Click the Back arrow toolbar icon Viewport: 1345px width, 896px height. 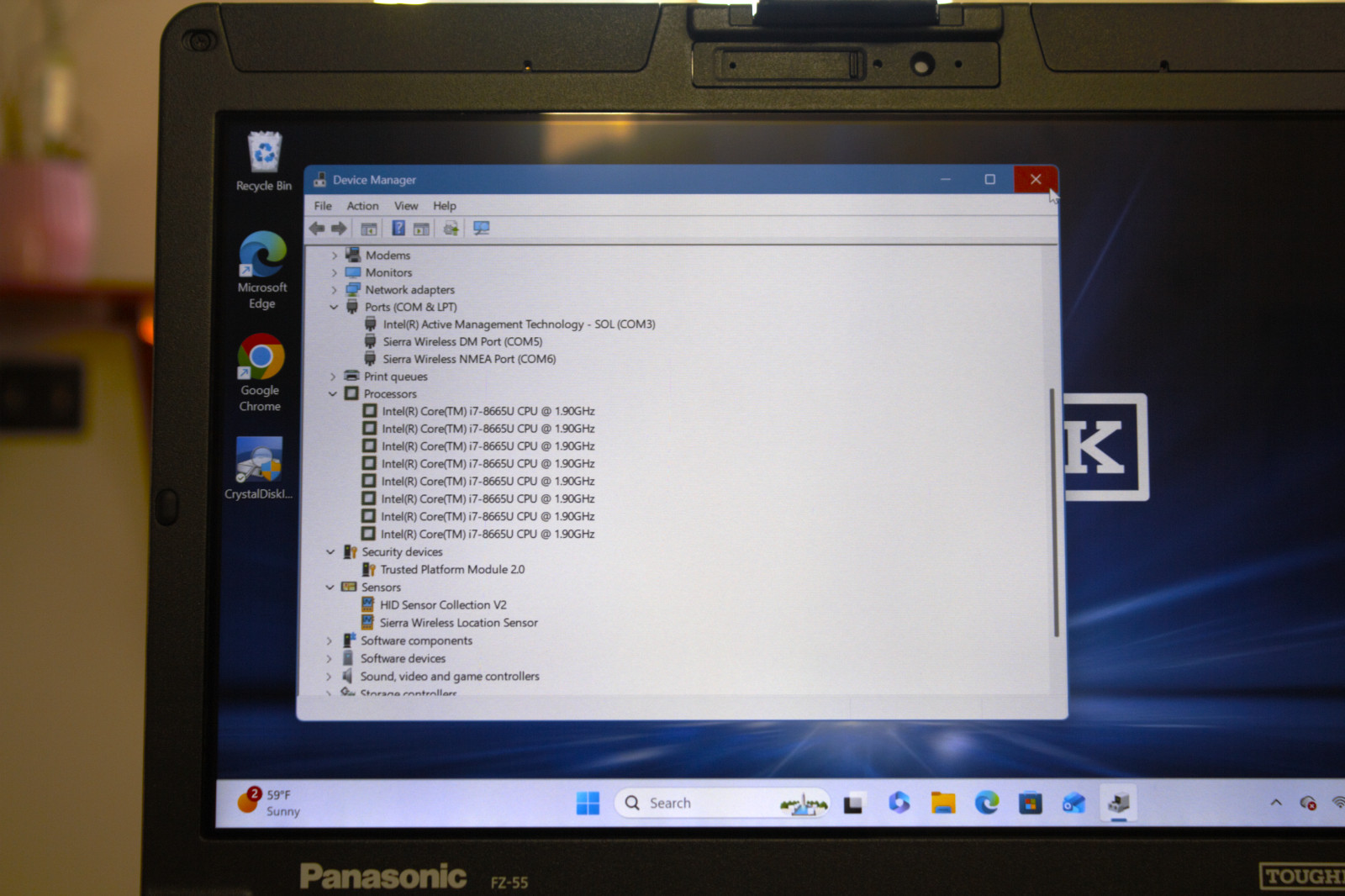[317, 229]
